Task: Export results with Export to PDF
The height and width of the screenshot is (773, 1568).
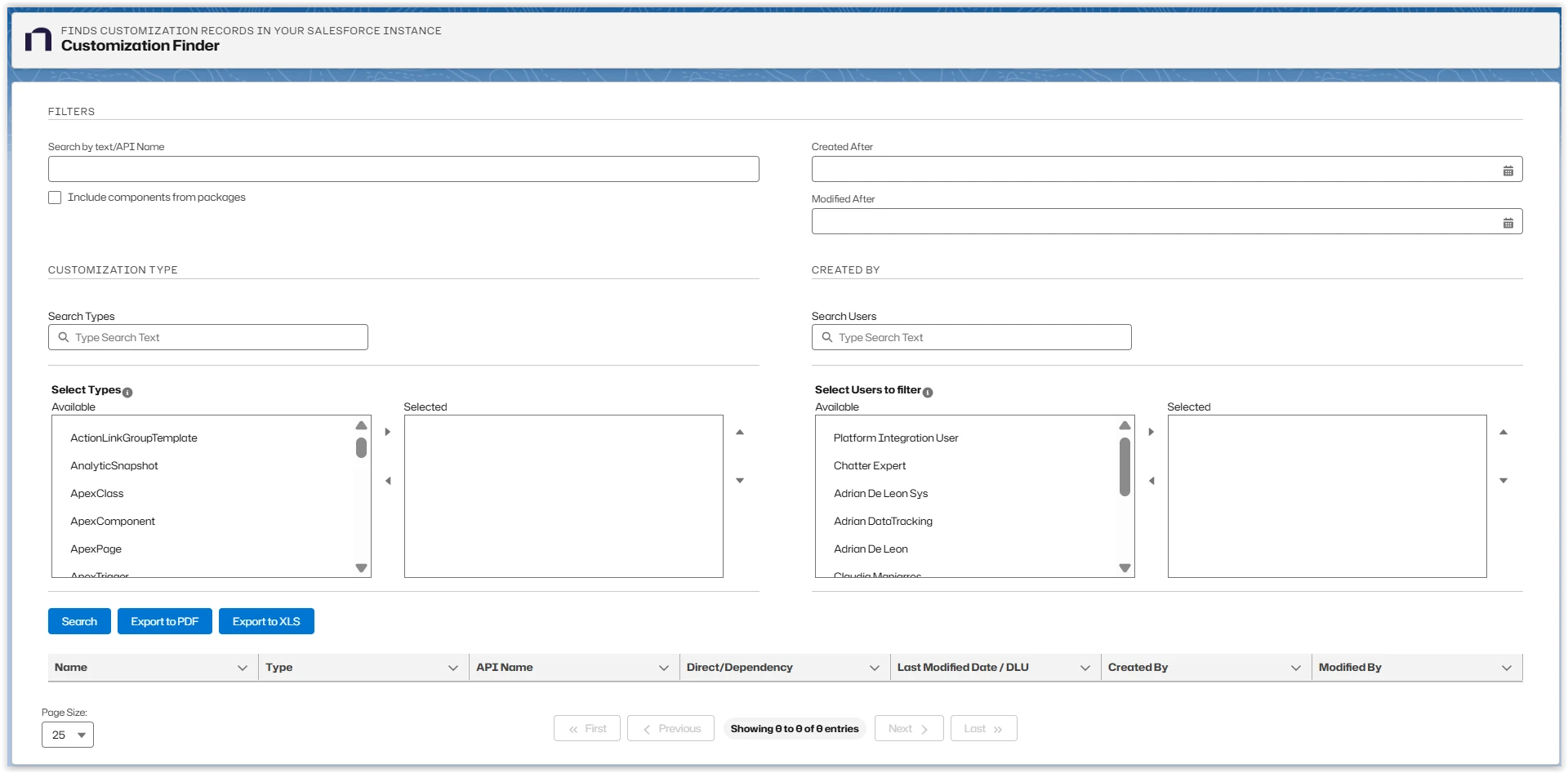Action: (165, 621)
